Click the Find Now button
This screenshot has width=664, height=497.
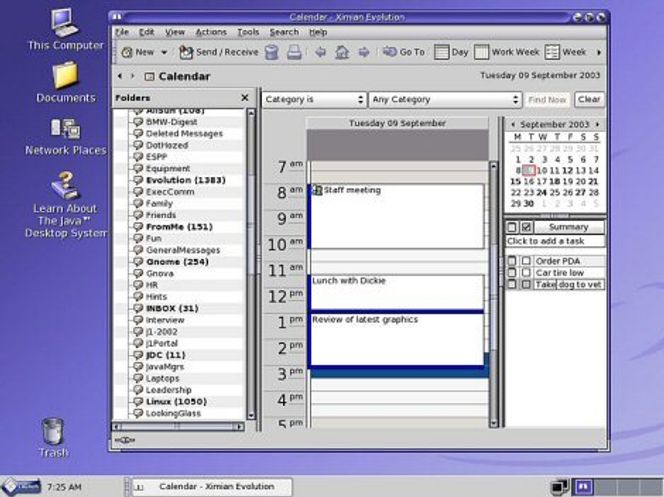tap(547, 99)
